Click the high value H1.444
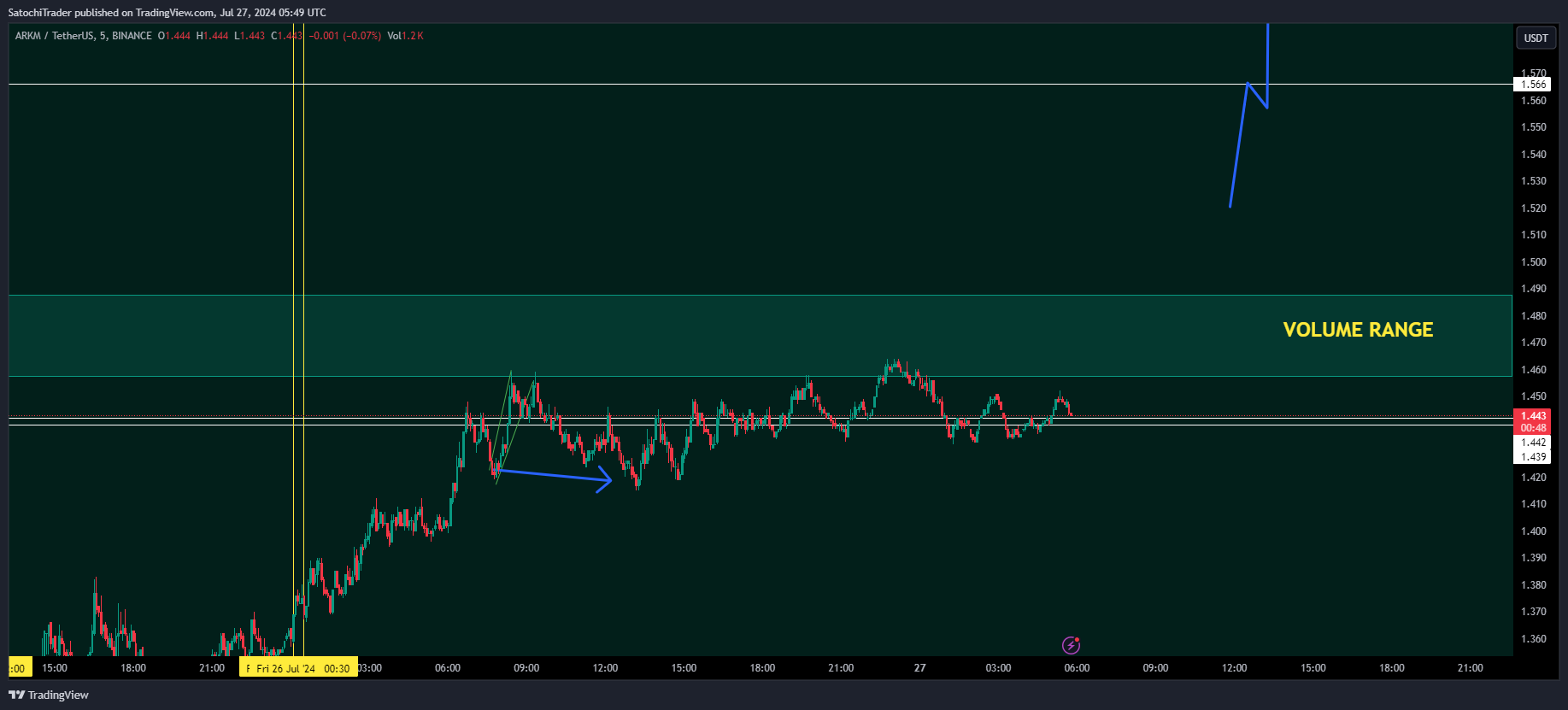The width and height of the screenshot is (1568, 710). pos(212,36)
